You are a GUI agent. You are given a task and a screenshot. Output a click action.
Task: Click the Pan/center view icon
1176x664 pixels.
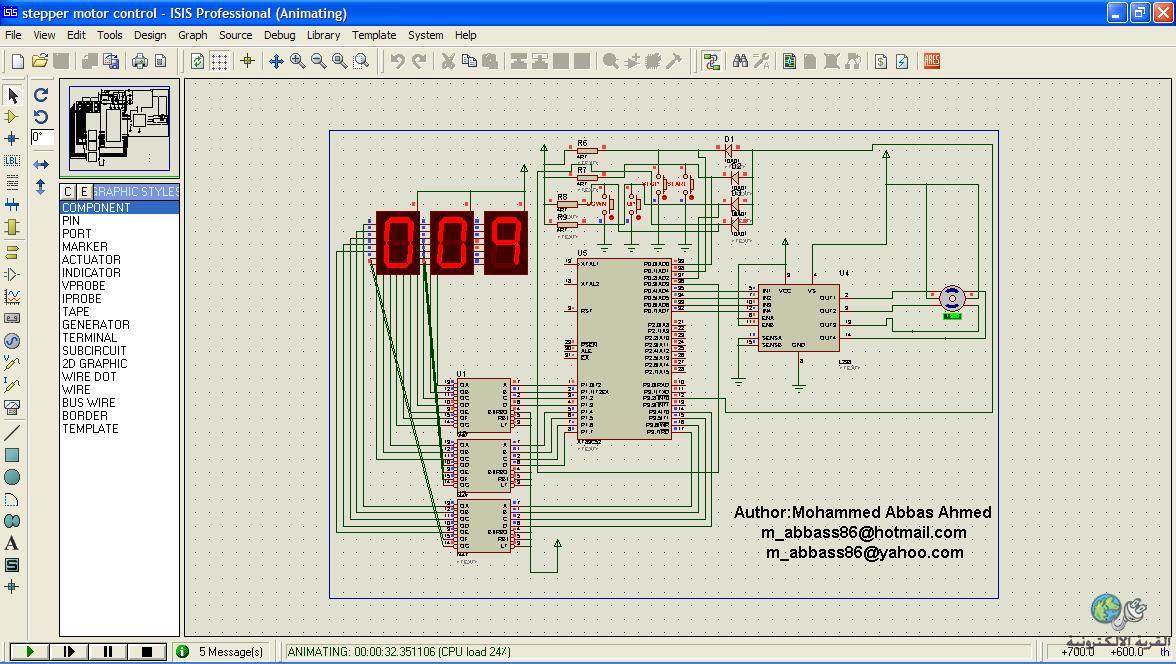(276, 62)
